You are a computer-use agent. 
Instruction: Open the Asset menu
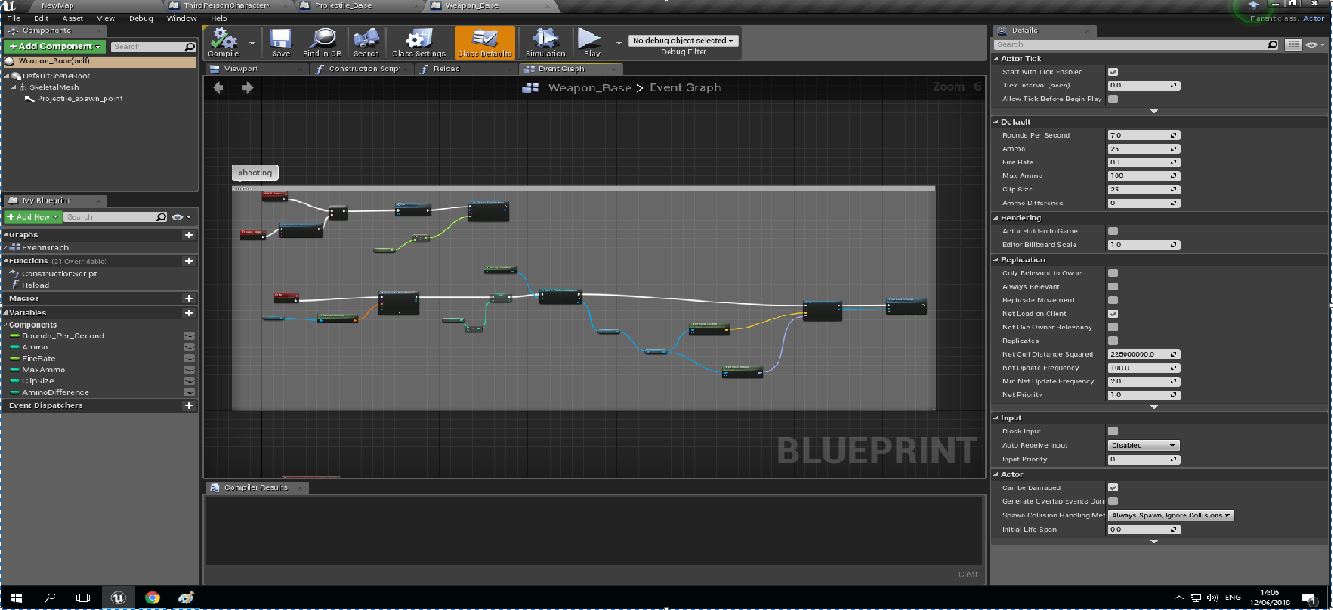(x=72, y=18)
